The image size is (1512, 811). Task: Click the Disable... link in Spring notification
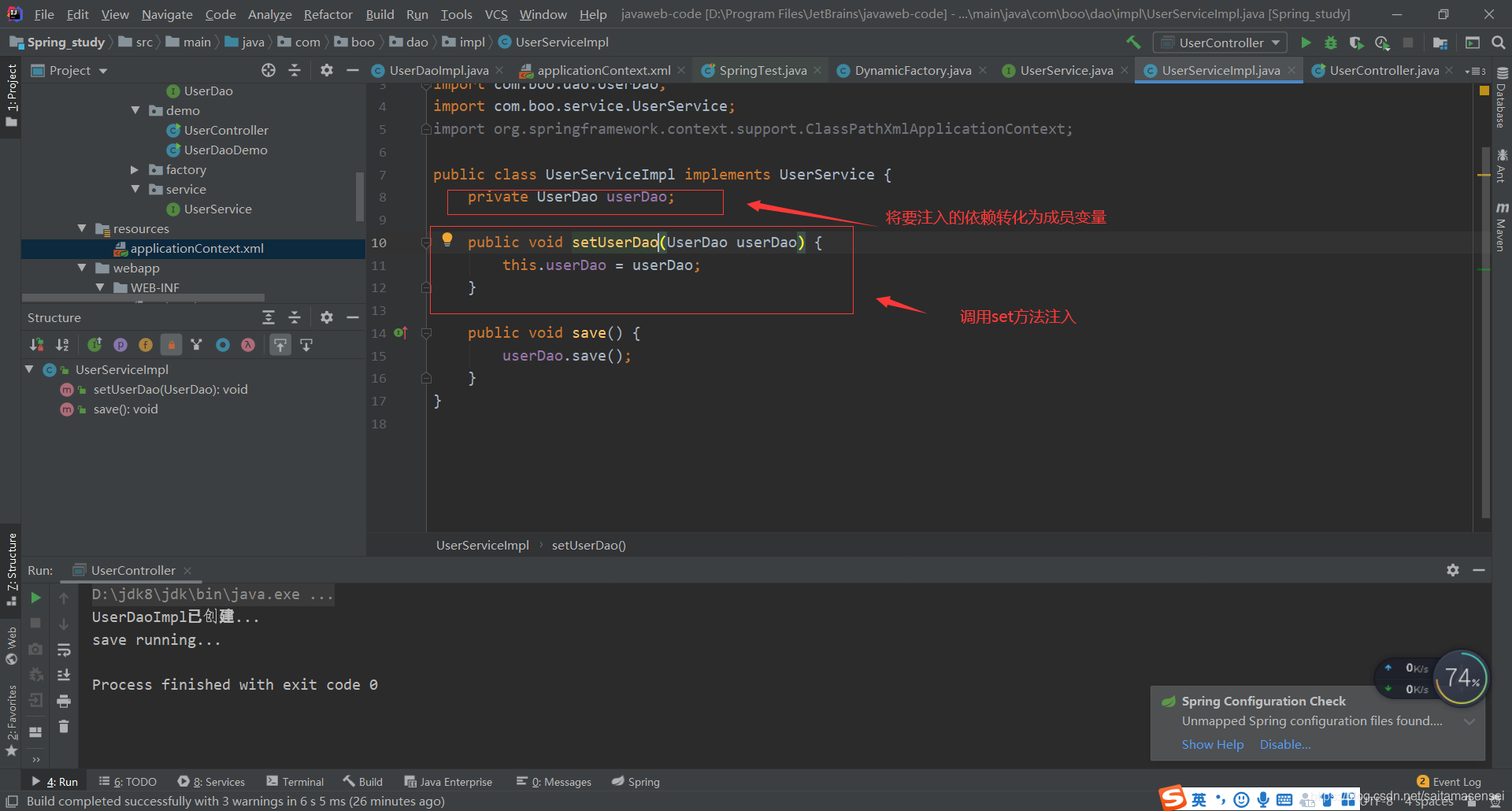click(1285, 744)
